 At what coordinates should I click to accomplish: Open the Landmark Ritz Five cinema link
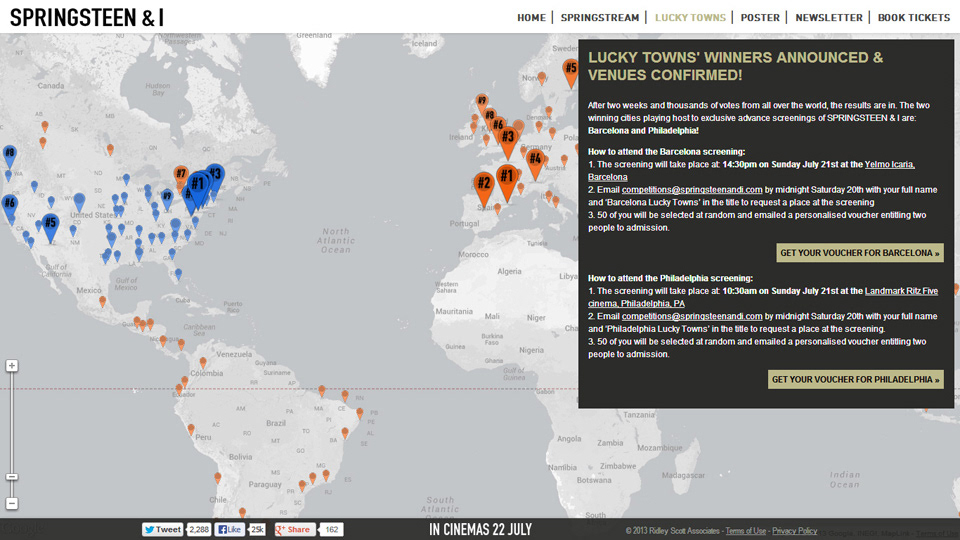pyautogui.click(x=901, y=291)
